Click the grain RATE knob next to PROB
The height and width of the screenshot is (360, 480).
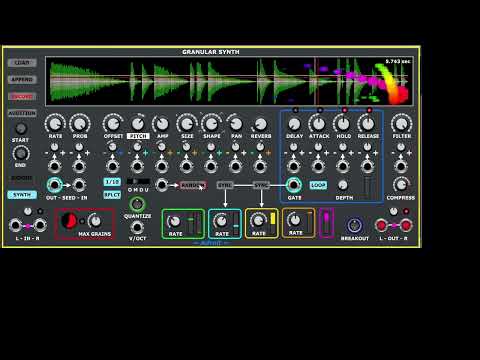pyautogui.click(x=55, y=124)
